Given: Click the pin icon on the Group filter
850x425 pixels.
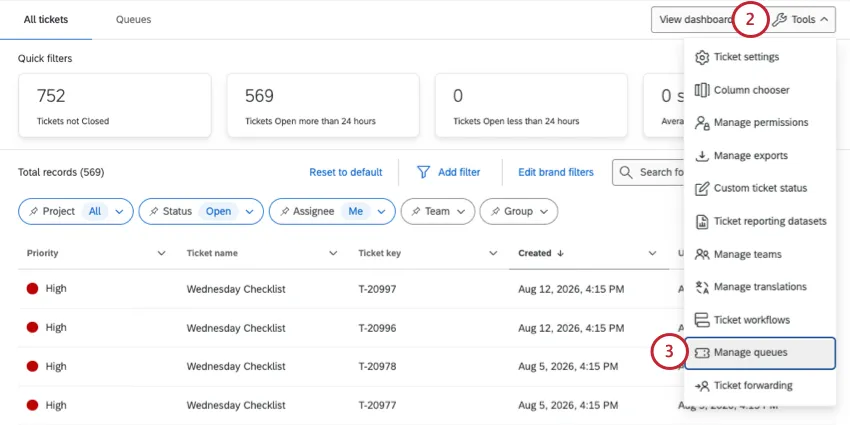Looking at the screenshot, I should [495, 211].
